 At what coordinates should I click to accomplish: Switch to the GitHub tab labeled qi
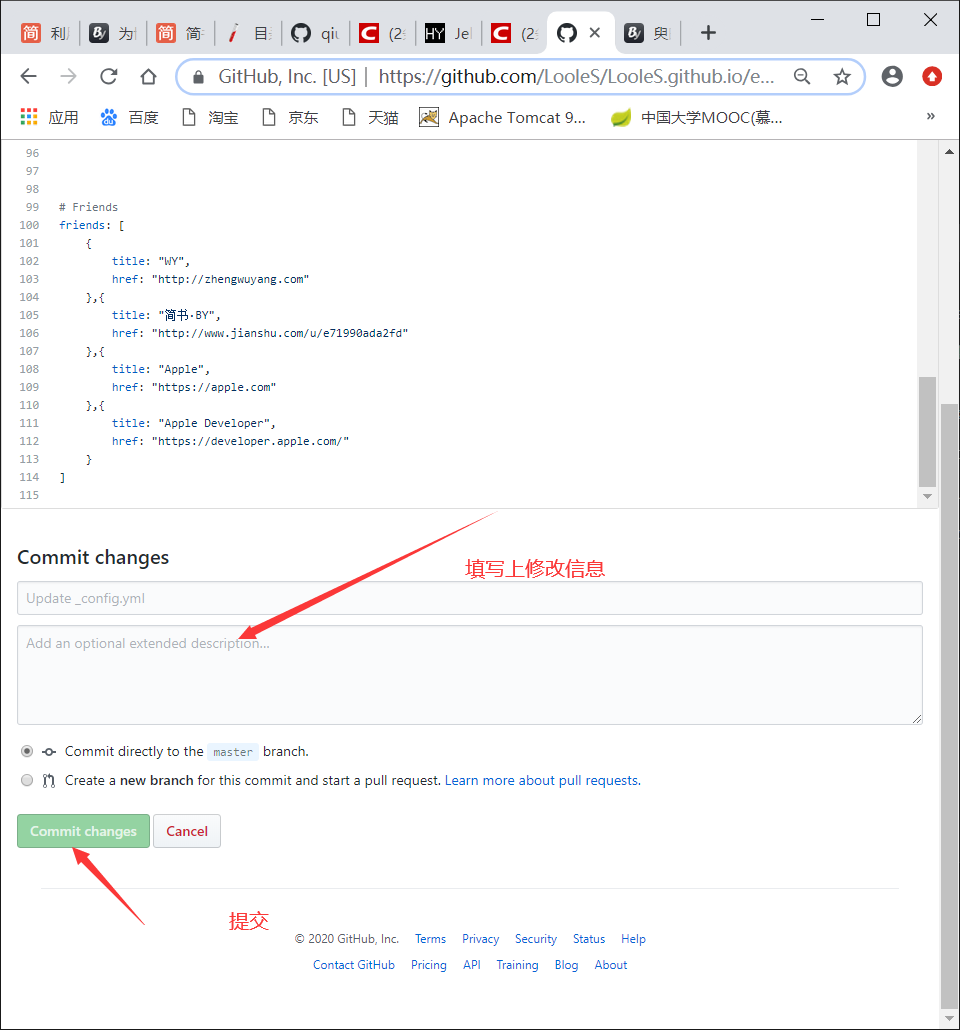pyautogui.click(x=315, y=33)
